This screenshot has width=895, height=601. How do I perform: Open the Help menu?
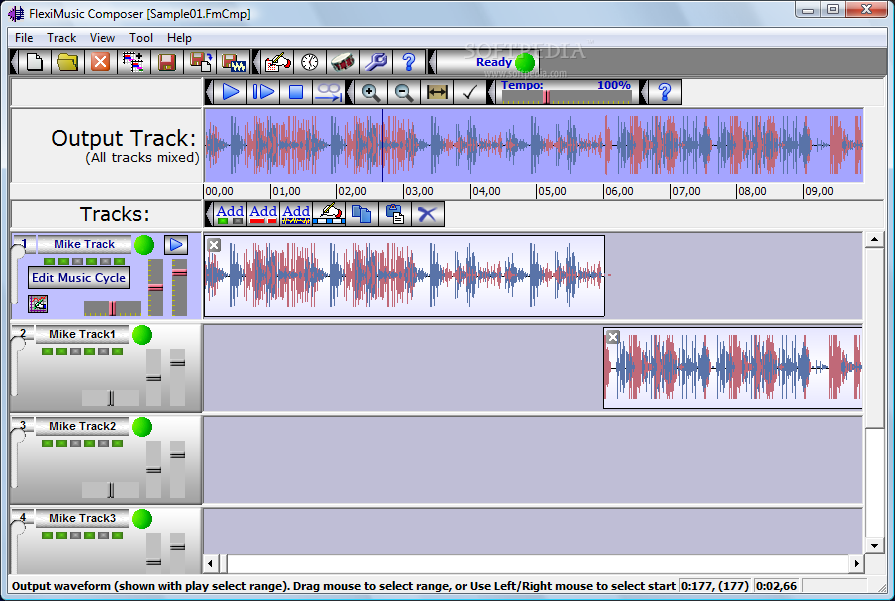point(179,38)
